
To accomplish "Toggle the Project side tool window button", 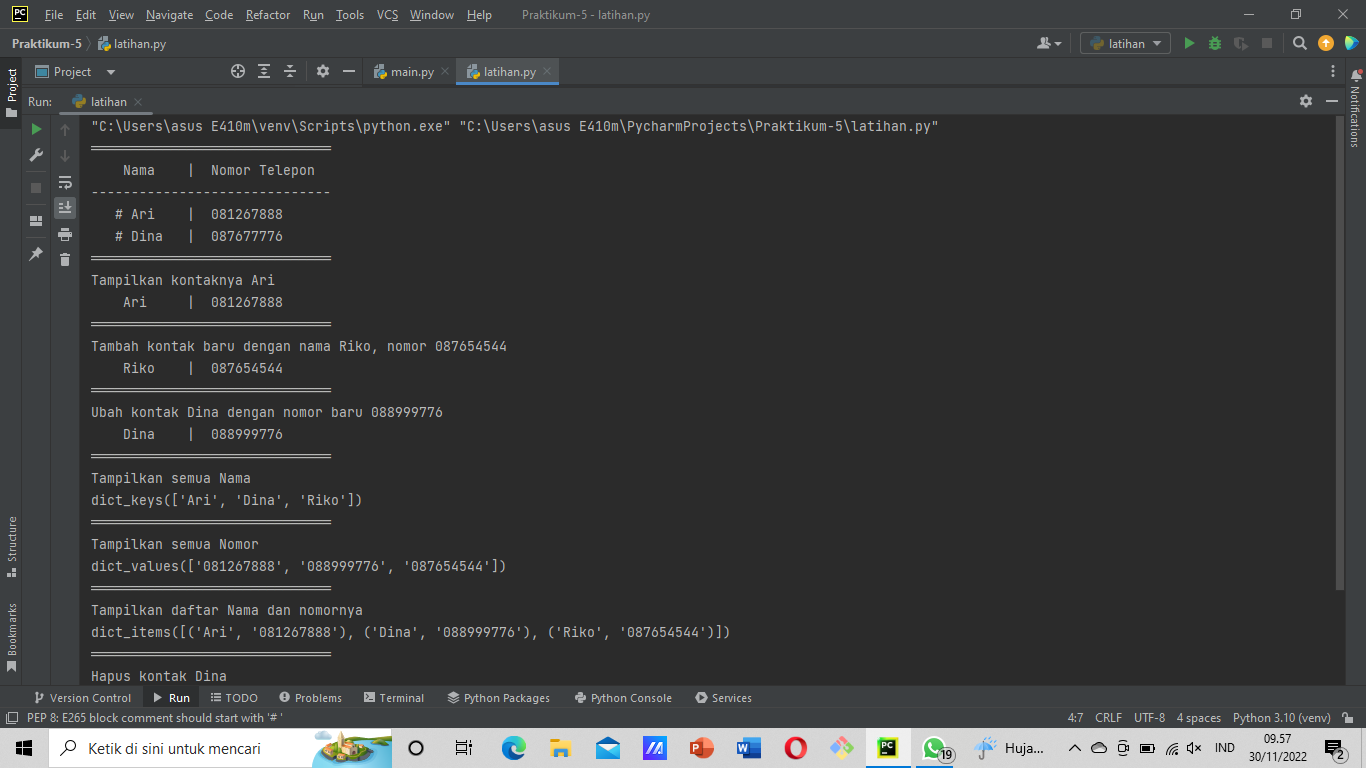I will (12, 93).
